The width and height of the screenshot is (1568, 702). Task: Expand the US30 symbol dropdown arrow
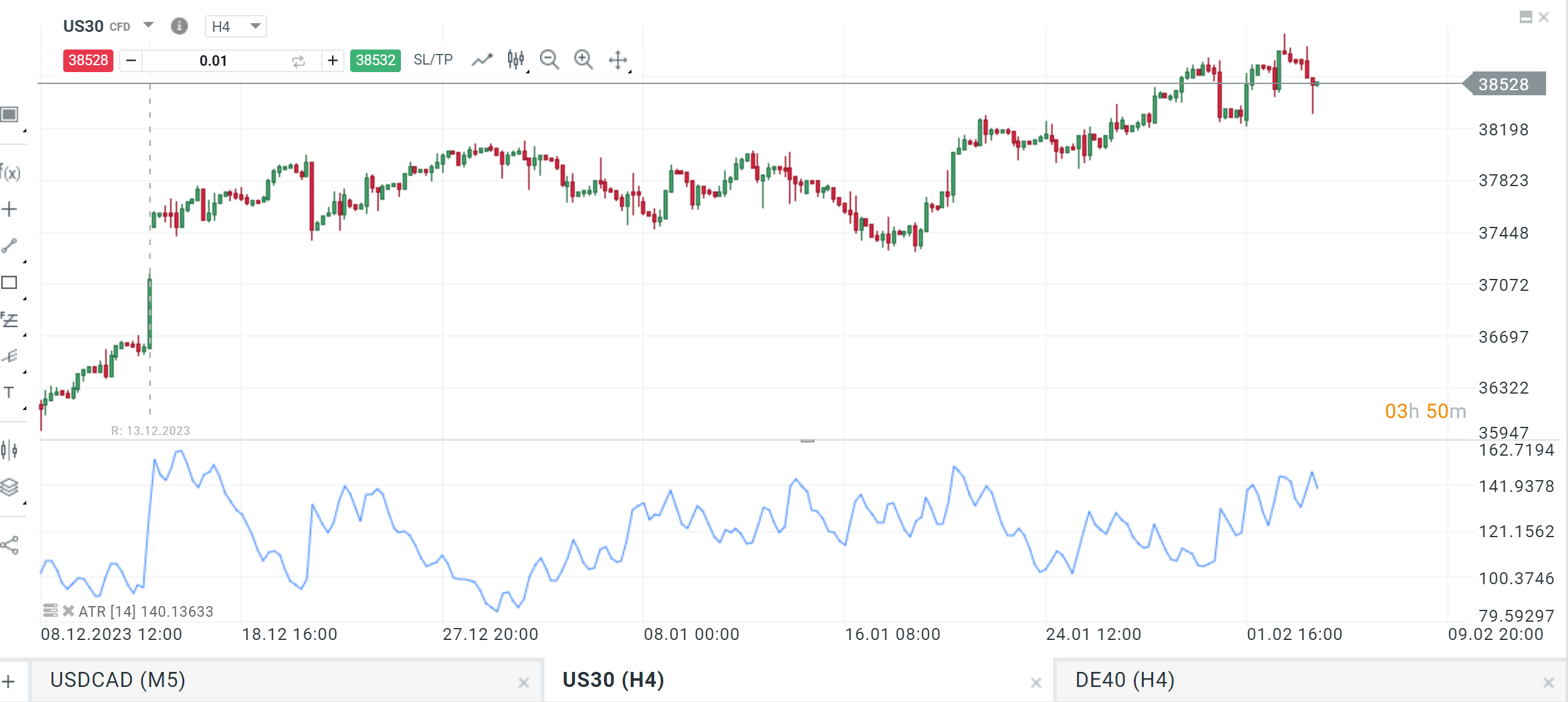(x=148, y=25)
